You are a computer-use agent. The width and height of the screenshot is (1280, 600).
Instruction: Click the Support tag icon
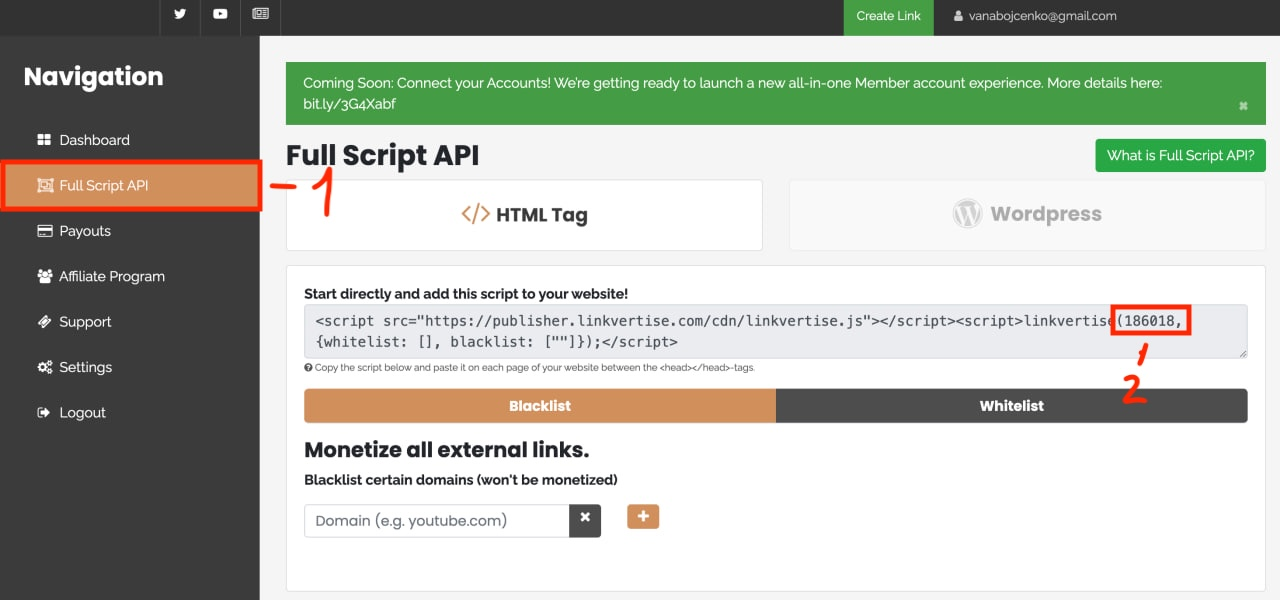point(45,321)
